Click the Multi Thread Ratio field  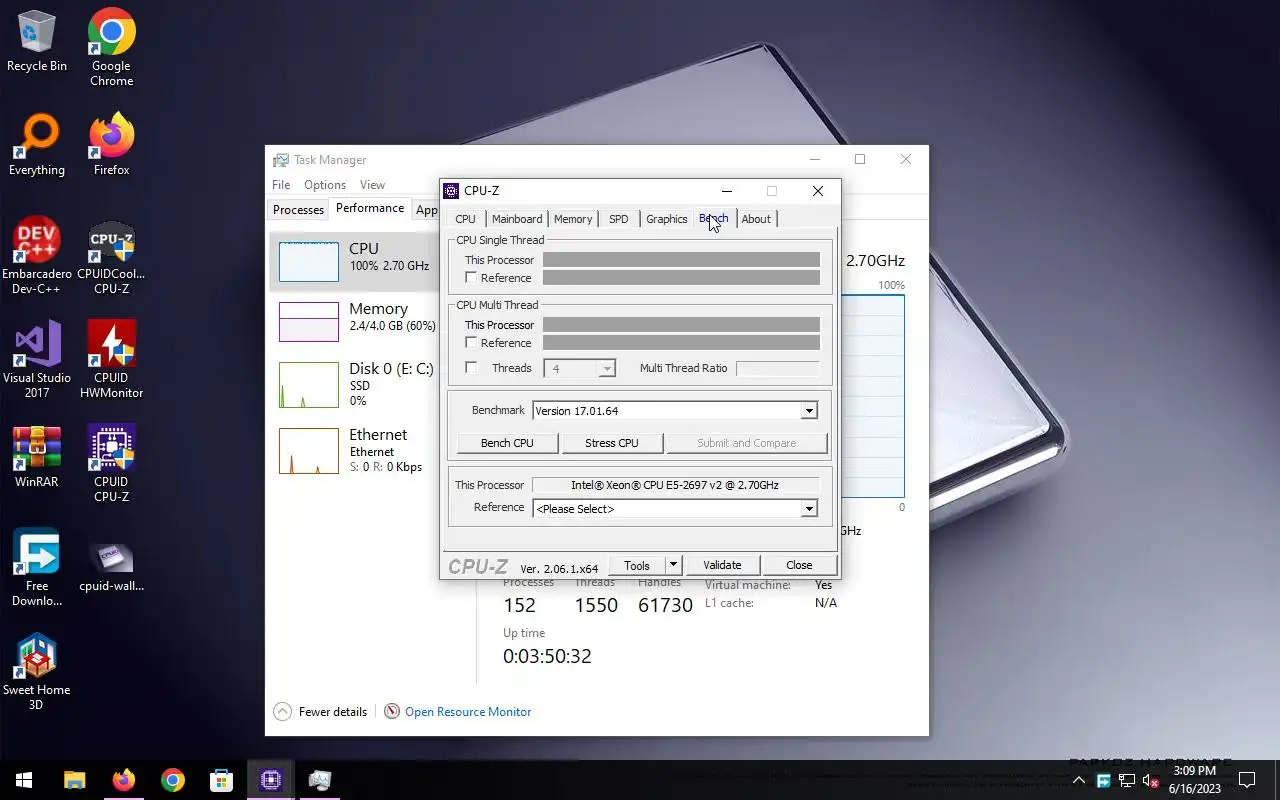[x=777, y=369]
